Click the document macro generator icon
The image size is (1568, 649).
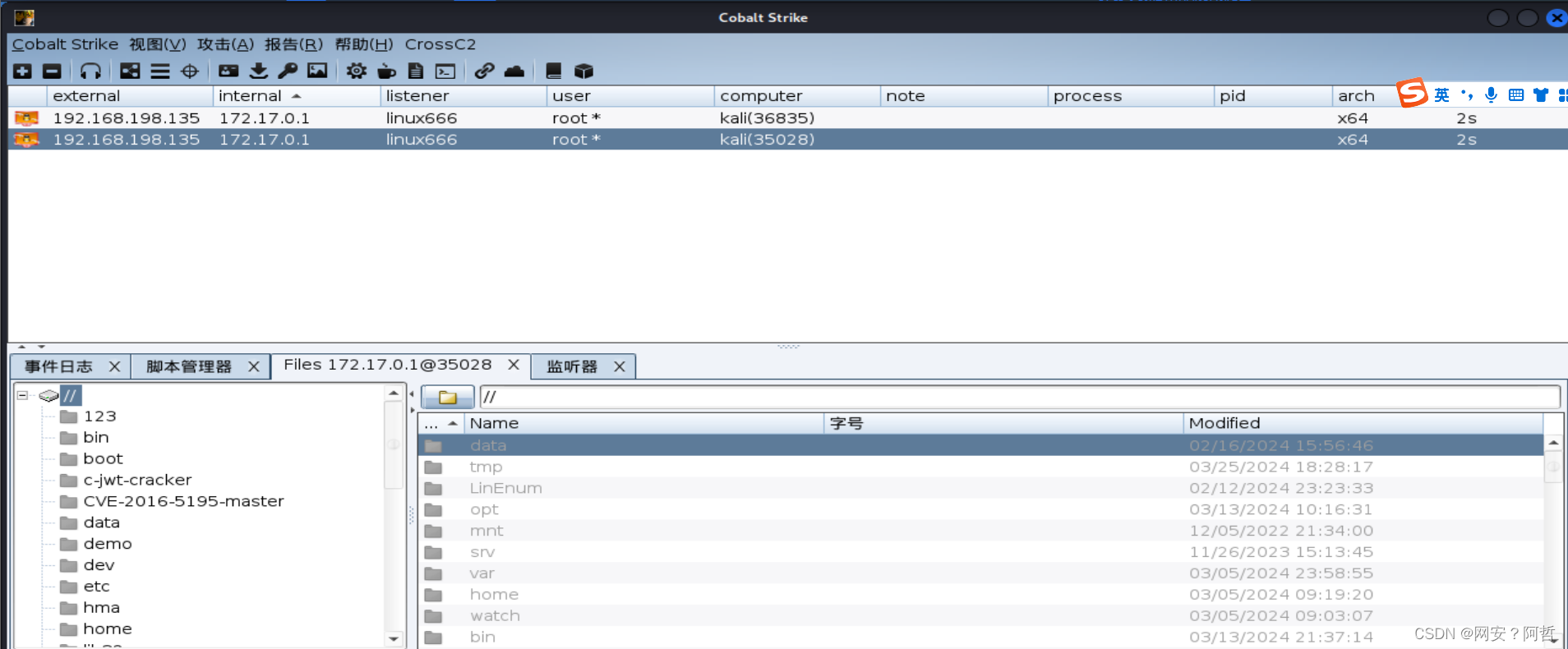click(416, 71)
